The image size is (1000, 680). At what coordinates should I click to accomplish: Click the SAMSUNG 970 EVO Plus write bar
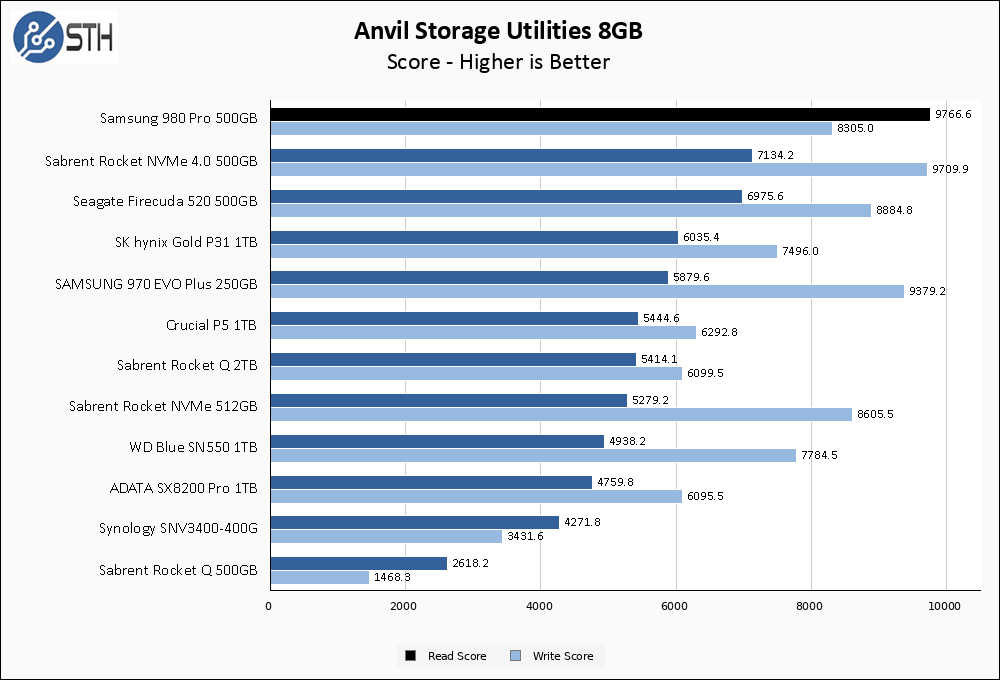pos(587,291)
